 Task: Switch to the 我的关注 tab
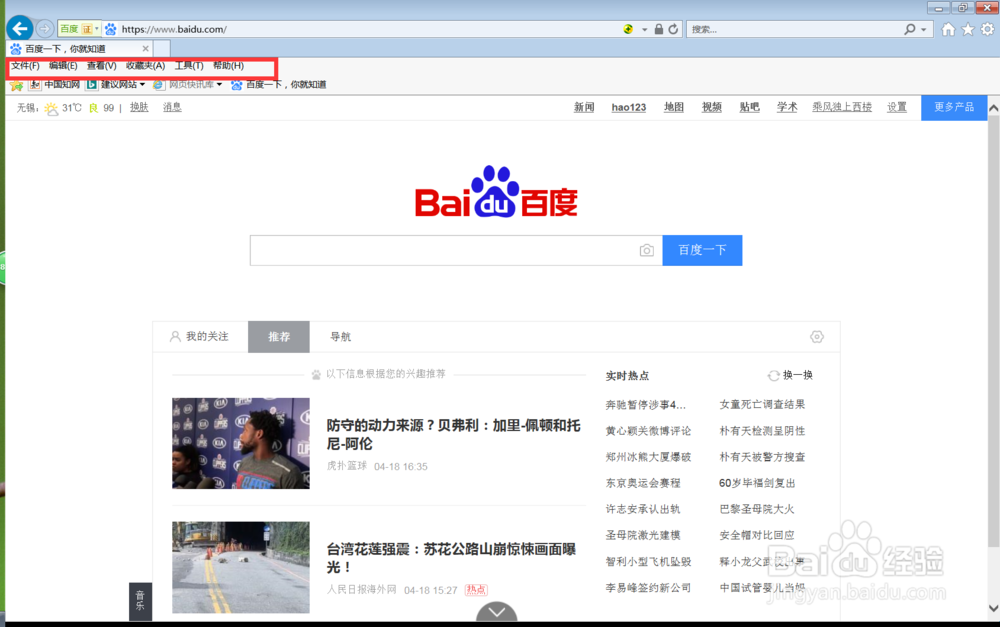point(200,337)
